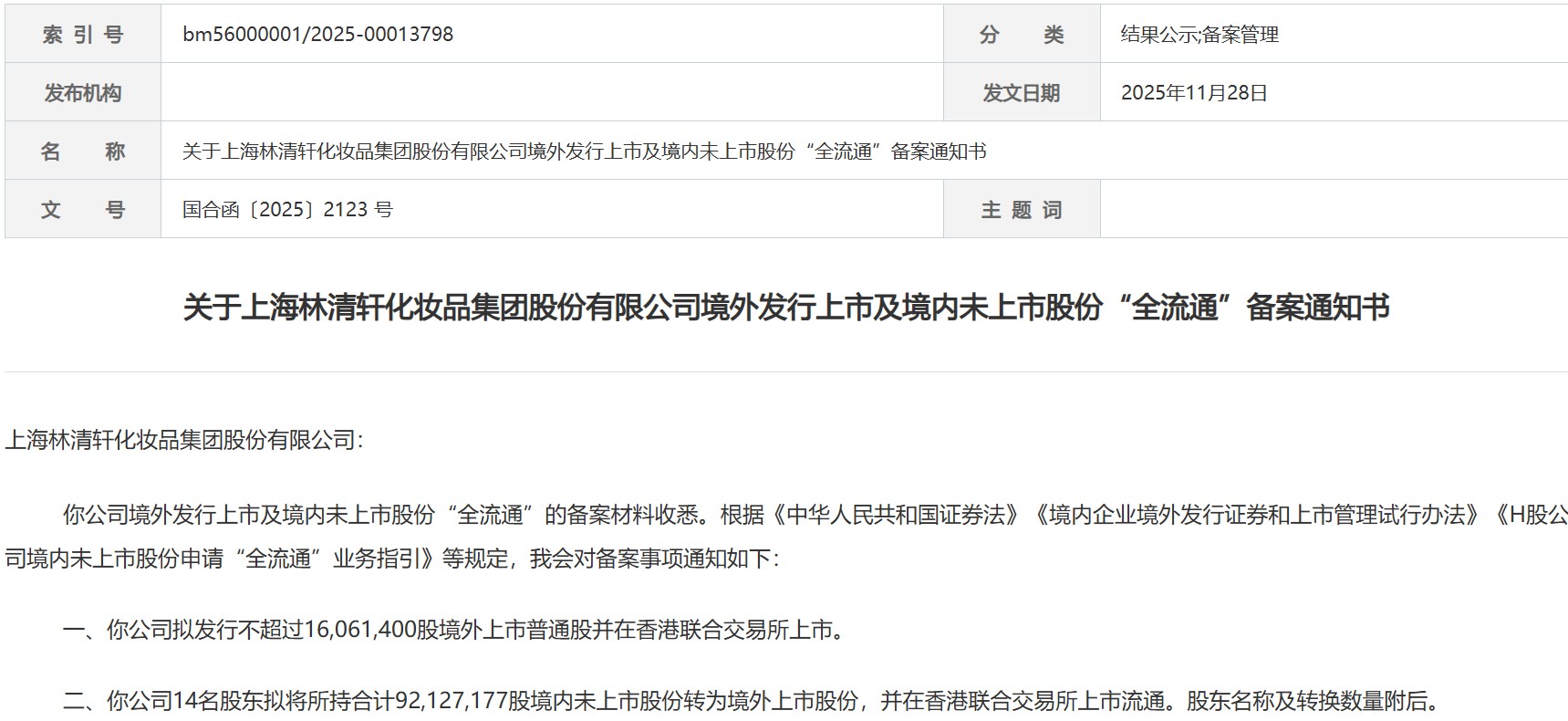
Task: Click the empty 主题词 value cell
Action: (1334, 209)
